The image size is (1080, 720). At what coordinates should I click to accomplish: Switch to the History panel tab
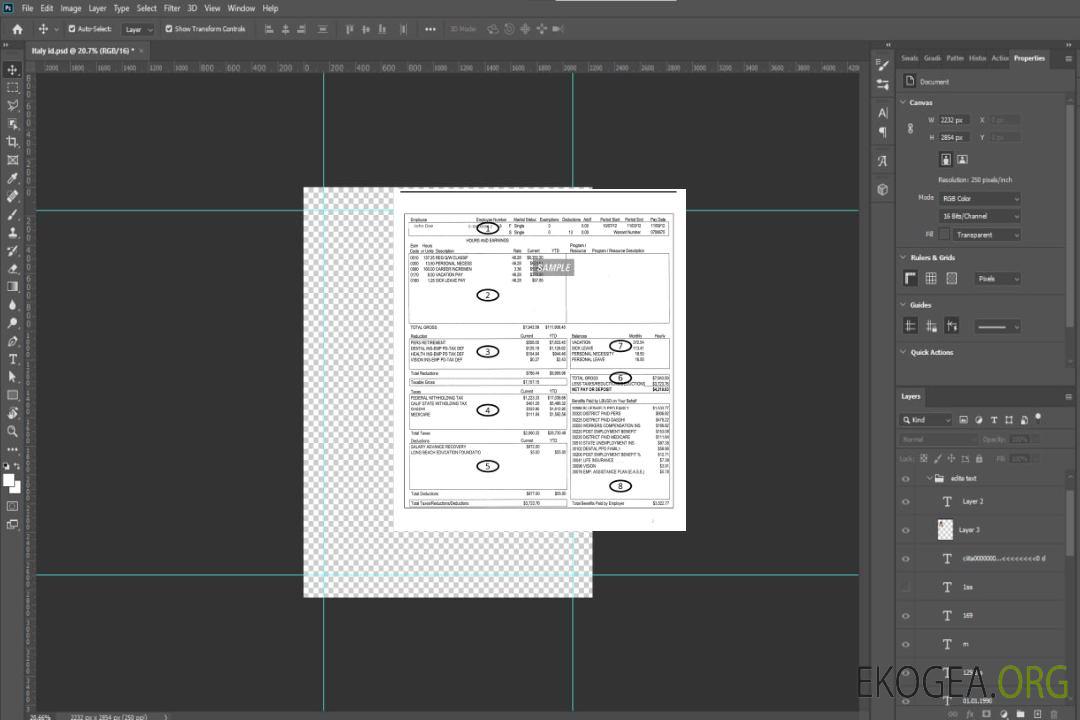click(977, 59)
